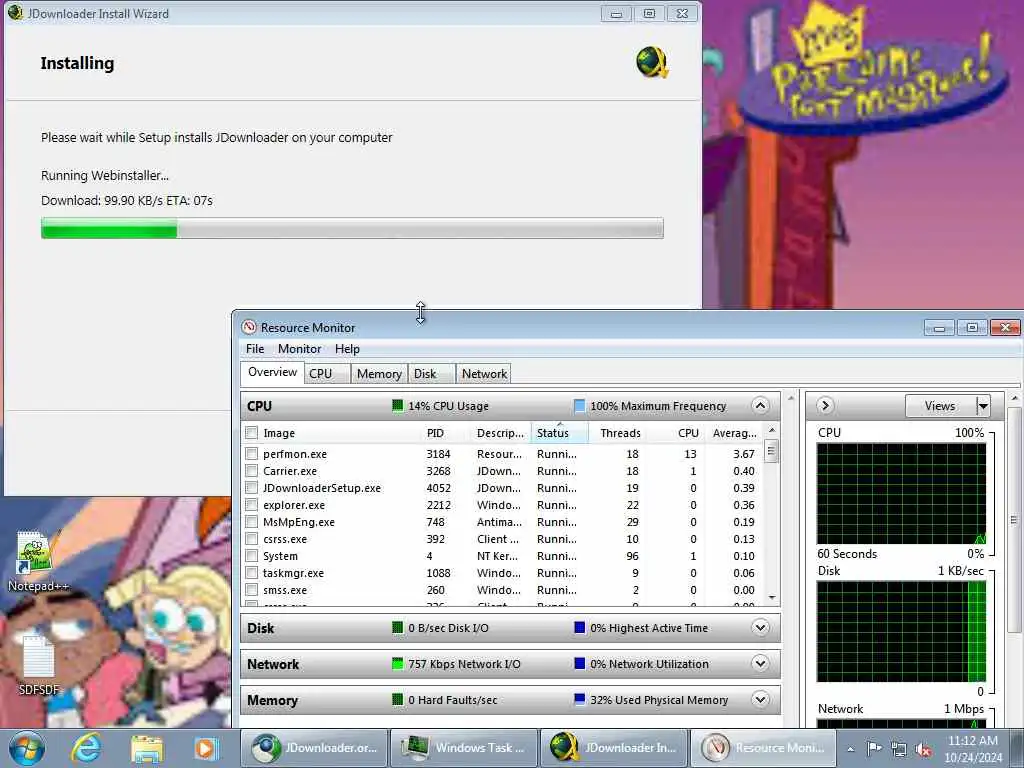Screen dimensions: 1024x768
Task: Click the Disk activity graph
Action: click(901, 632)
